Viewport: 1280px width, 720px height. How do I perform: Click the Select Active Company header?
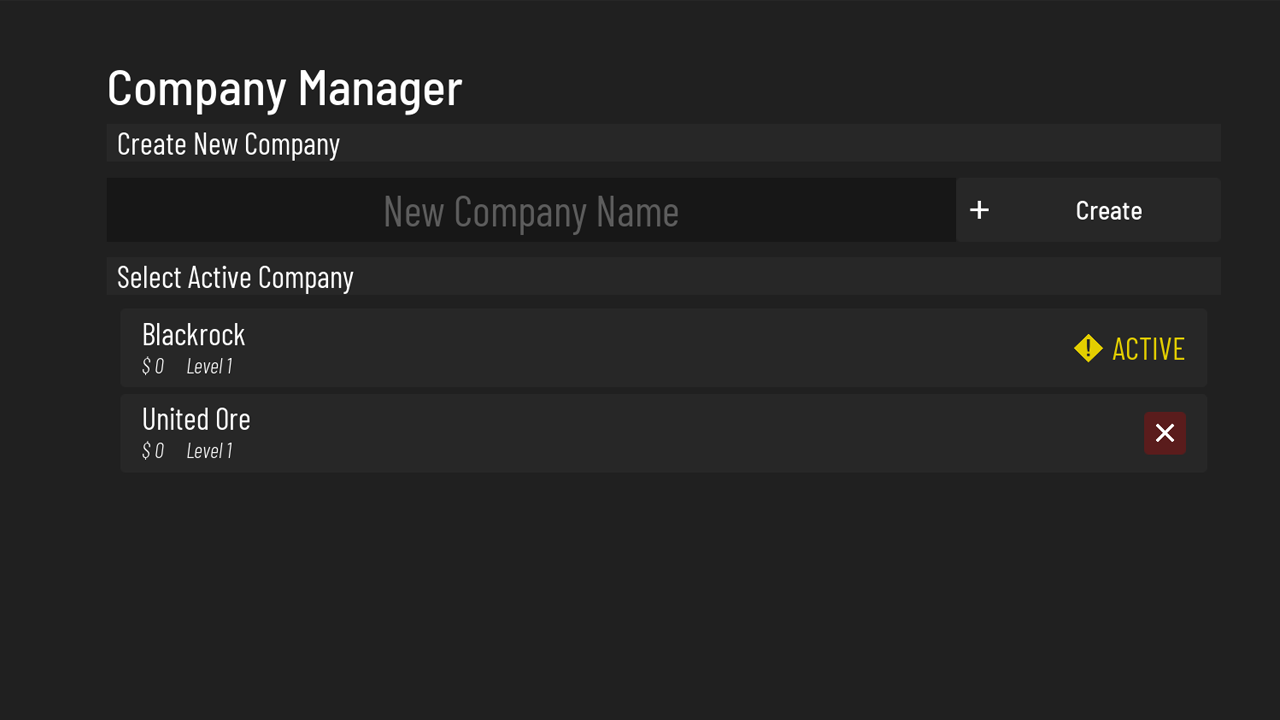235,277
